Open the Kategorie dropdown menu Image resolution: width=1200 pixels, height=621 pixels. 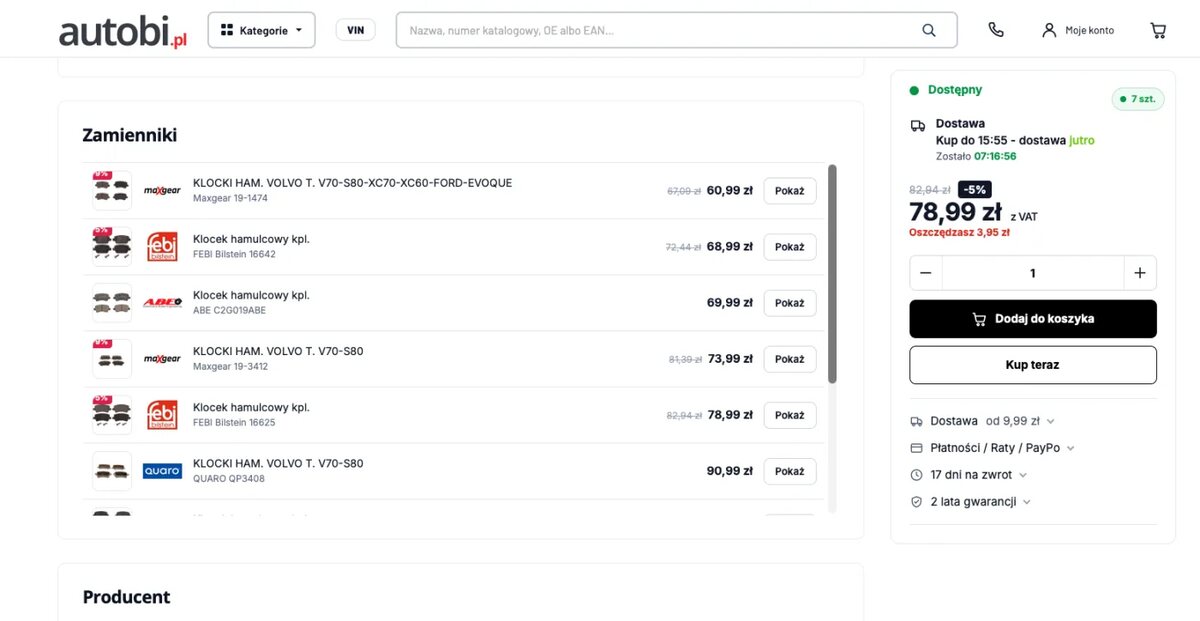coord(261,30)
